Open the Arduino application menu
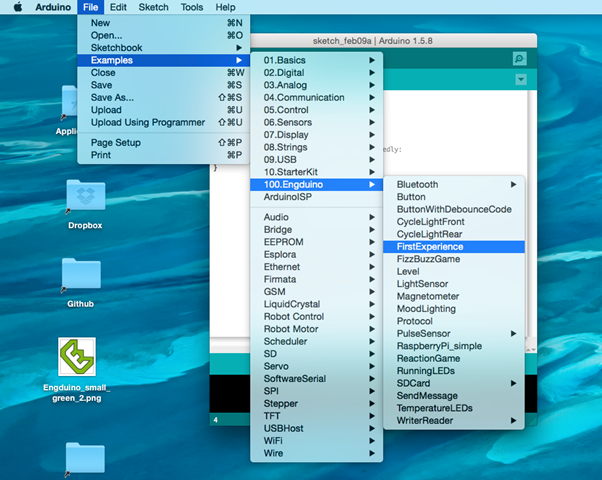Image resolution: width=602 pixels, height=480 pixels. point(53,7)
